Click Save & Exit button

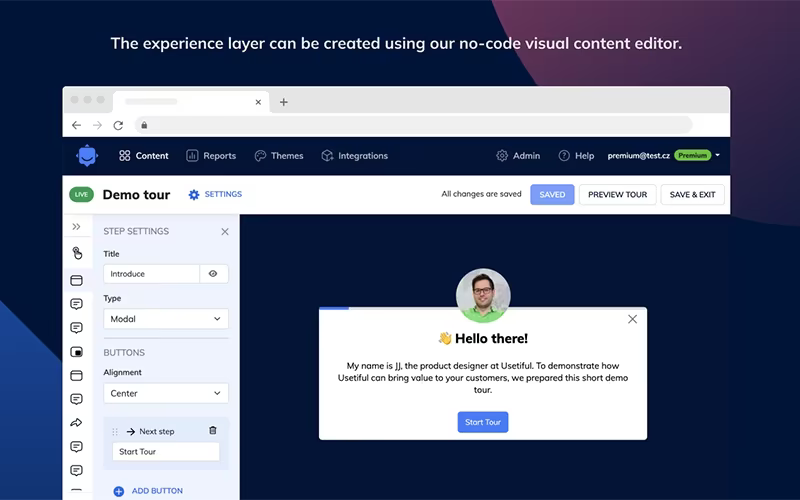pos(692,194)
